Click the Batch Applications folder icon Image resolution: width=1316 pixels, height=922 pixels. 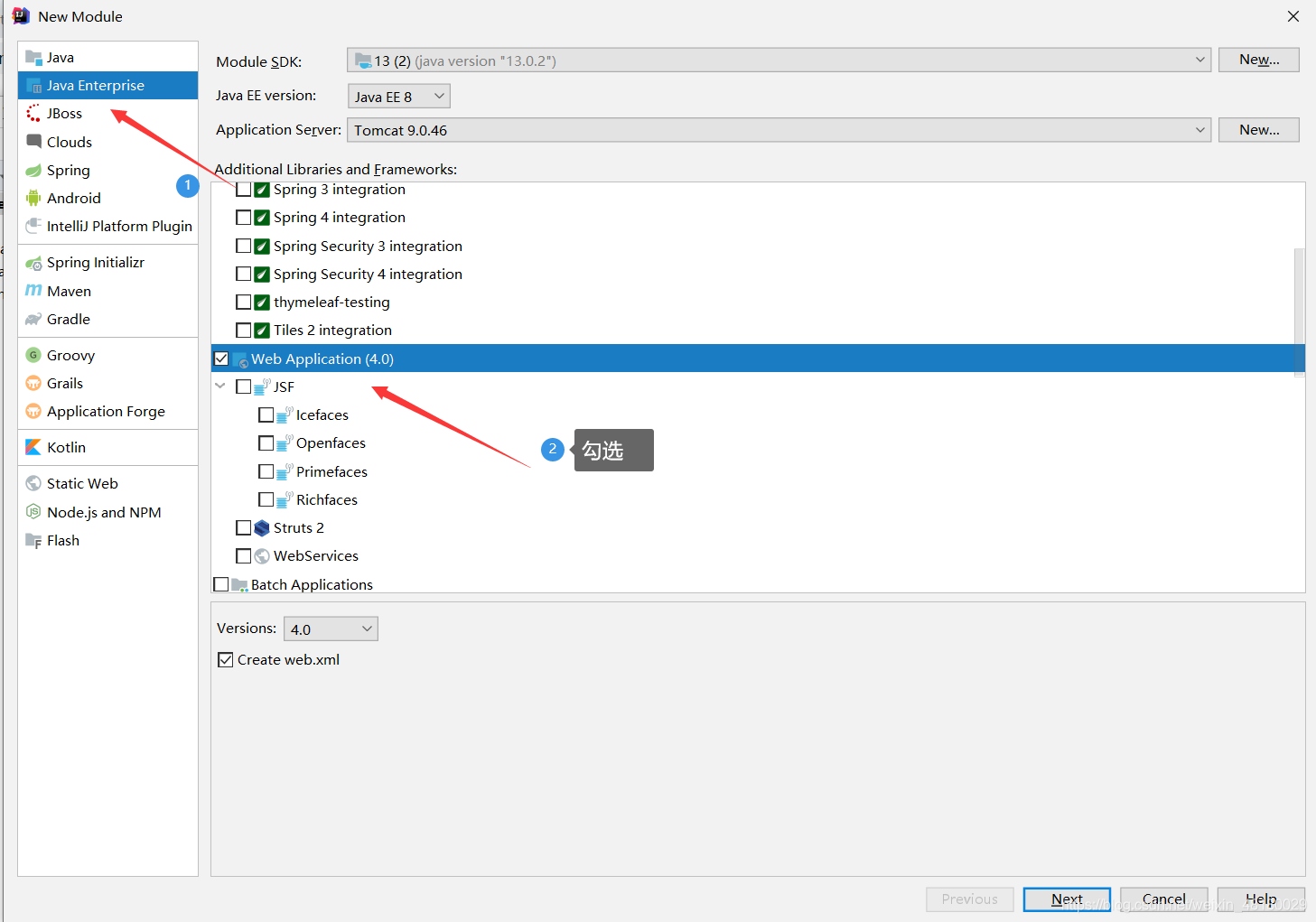coord(239,585)
